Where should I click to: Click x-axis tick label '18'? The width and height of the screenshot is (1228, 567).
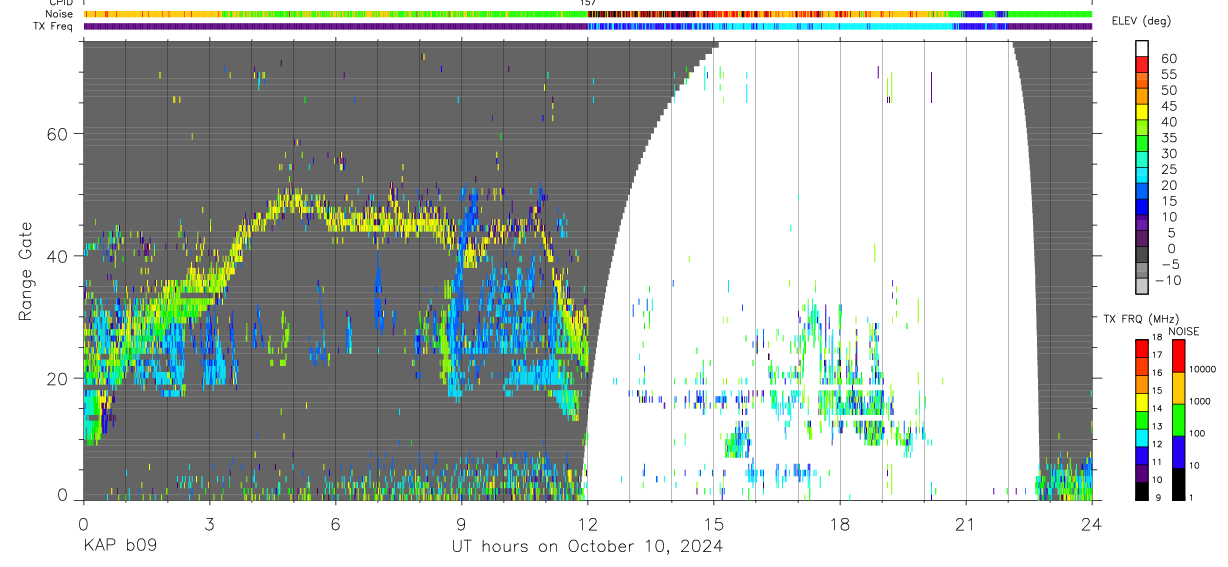pyautogui.click(x=840, y=524)
